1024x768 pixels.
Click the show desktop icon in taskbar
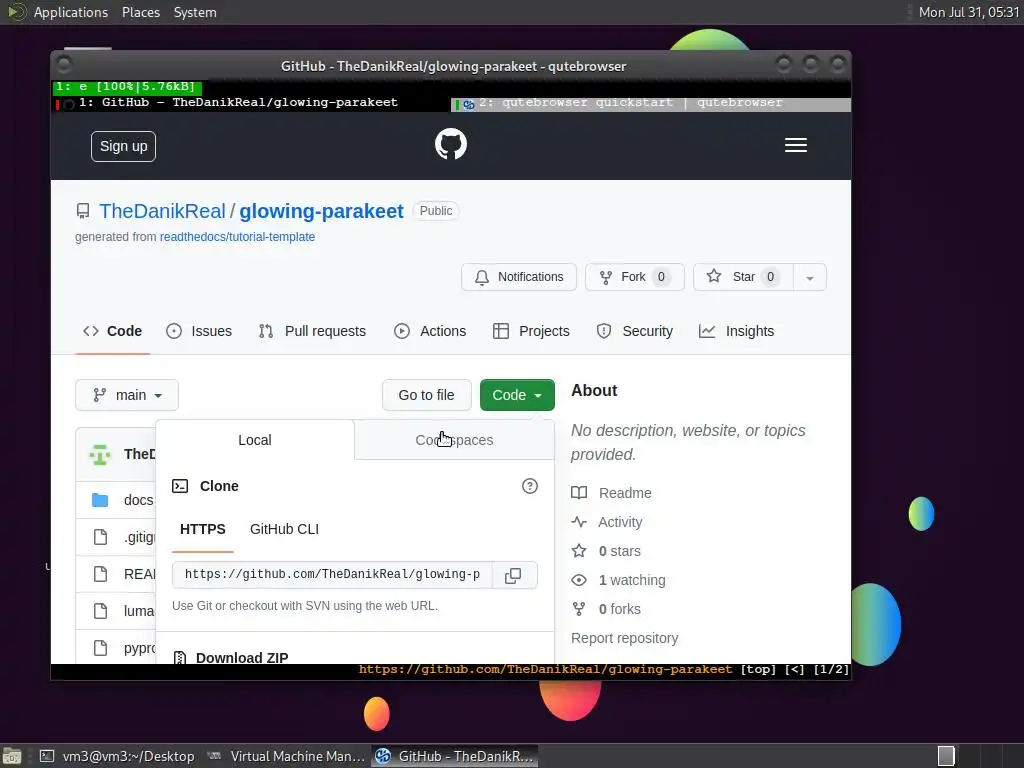coord(12,756)
